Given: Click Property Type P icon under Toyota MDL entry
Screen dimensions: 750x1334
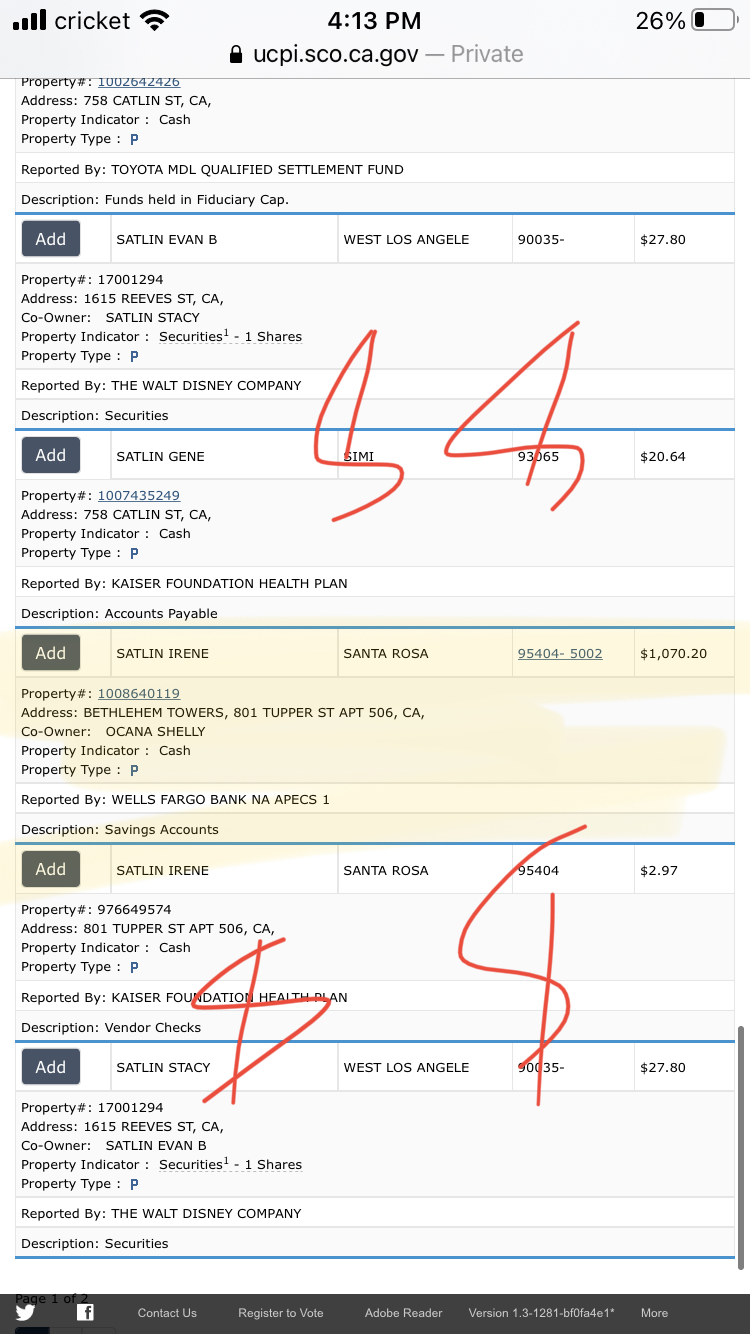Looking at the screenshot, I should point(134,139).
